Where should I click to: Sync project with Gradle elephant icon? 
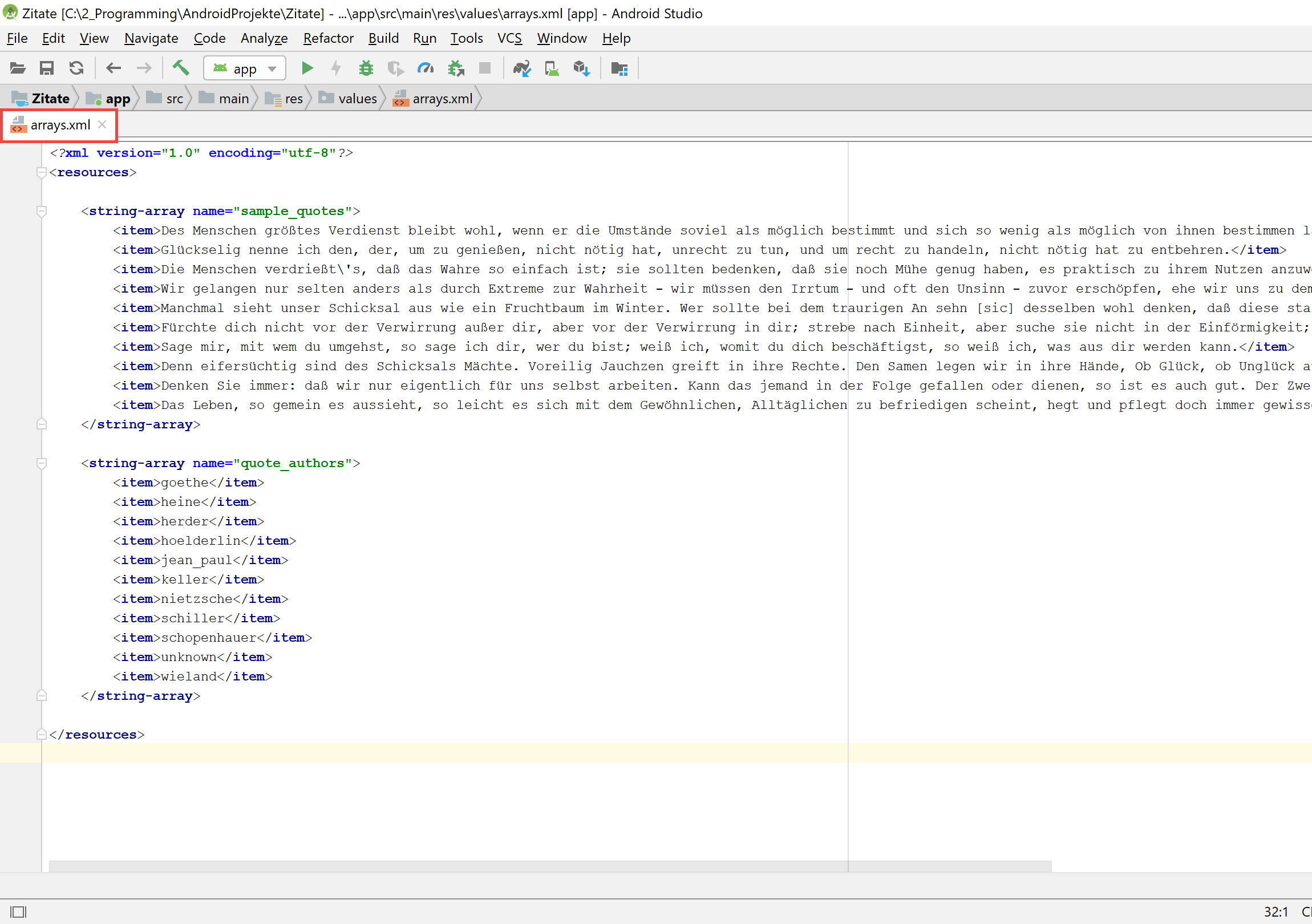523,68
